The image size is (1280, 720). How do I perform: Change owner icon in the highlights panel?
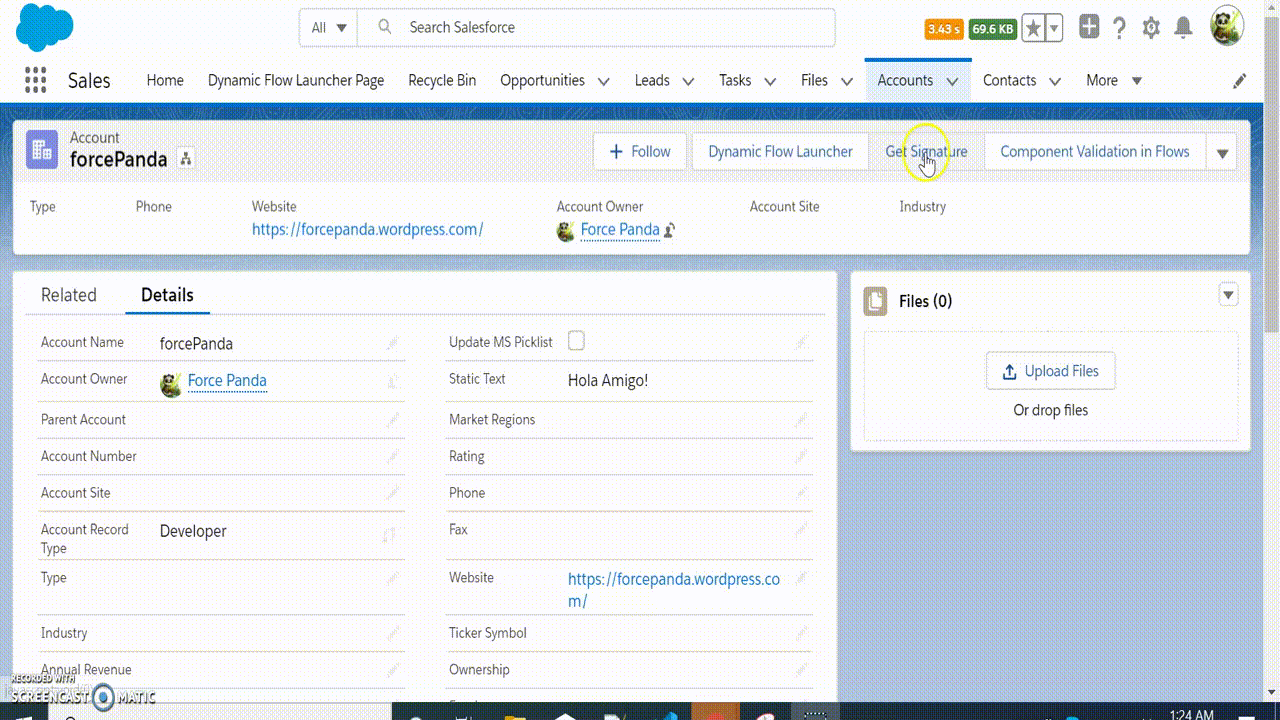coord(670,231)
